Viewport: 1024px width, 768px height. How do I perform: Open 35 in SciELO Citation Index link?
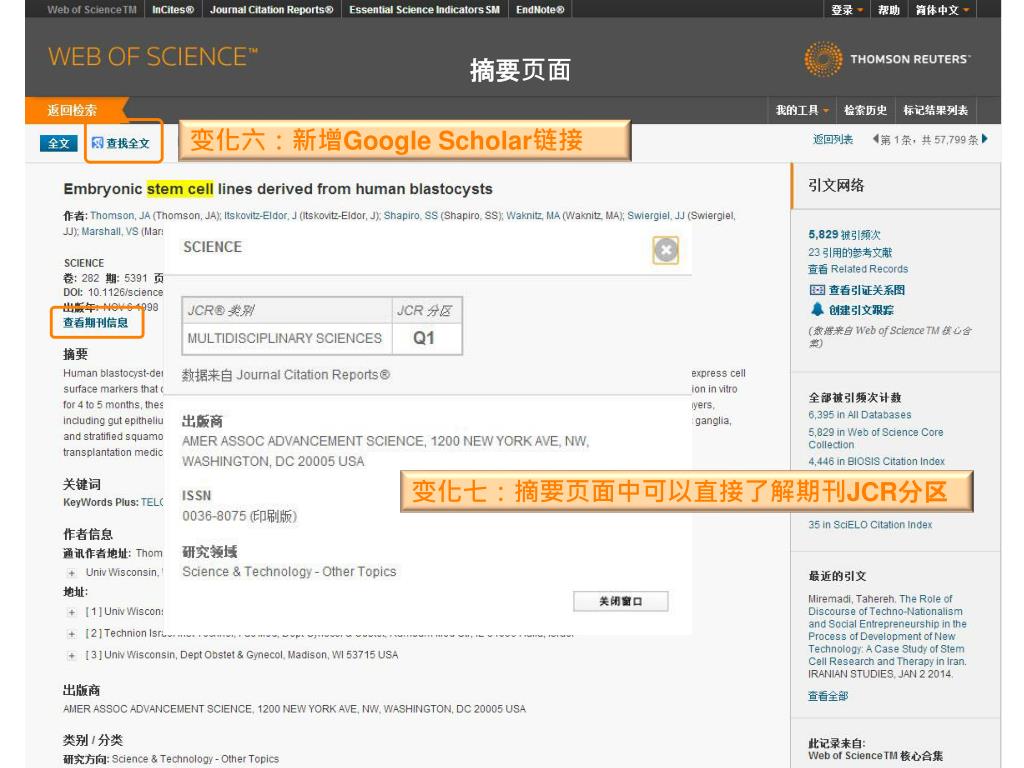coord(870,524)
